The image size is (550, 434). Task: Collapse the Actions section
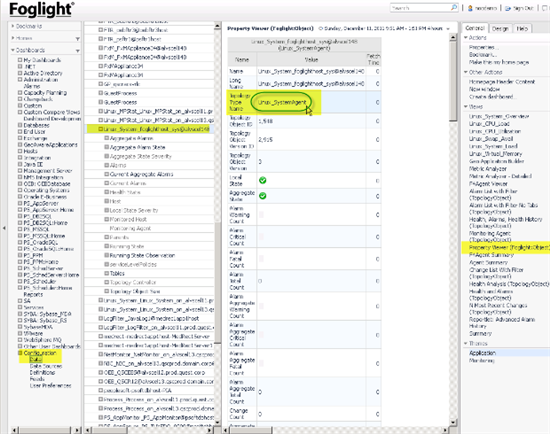466,38
